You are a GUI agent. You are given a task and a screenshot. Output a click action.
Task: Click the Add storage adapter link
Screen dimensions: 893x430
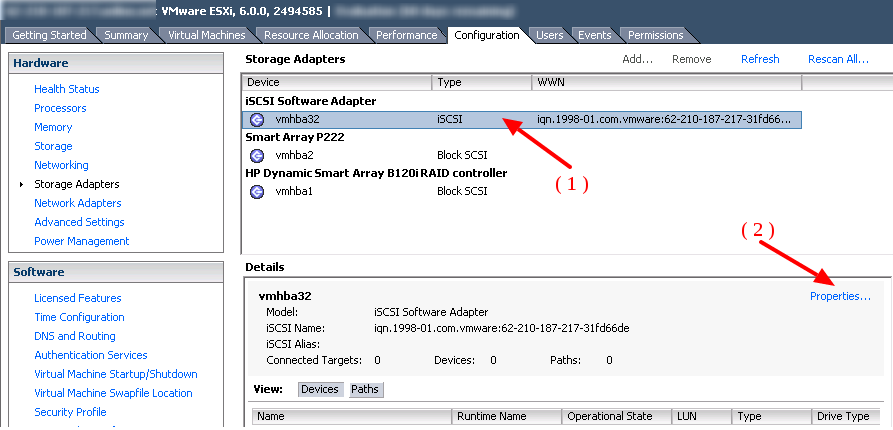pyautogui.click(x=637, y=59)
